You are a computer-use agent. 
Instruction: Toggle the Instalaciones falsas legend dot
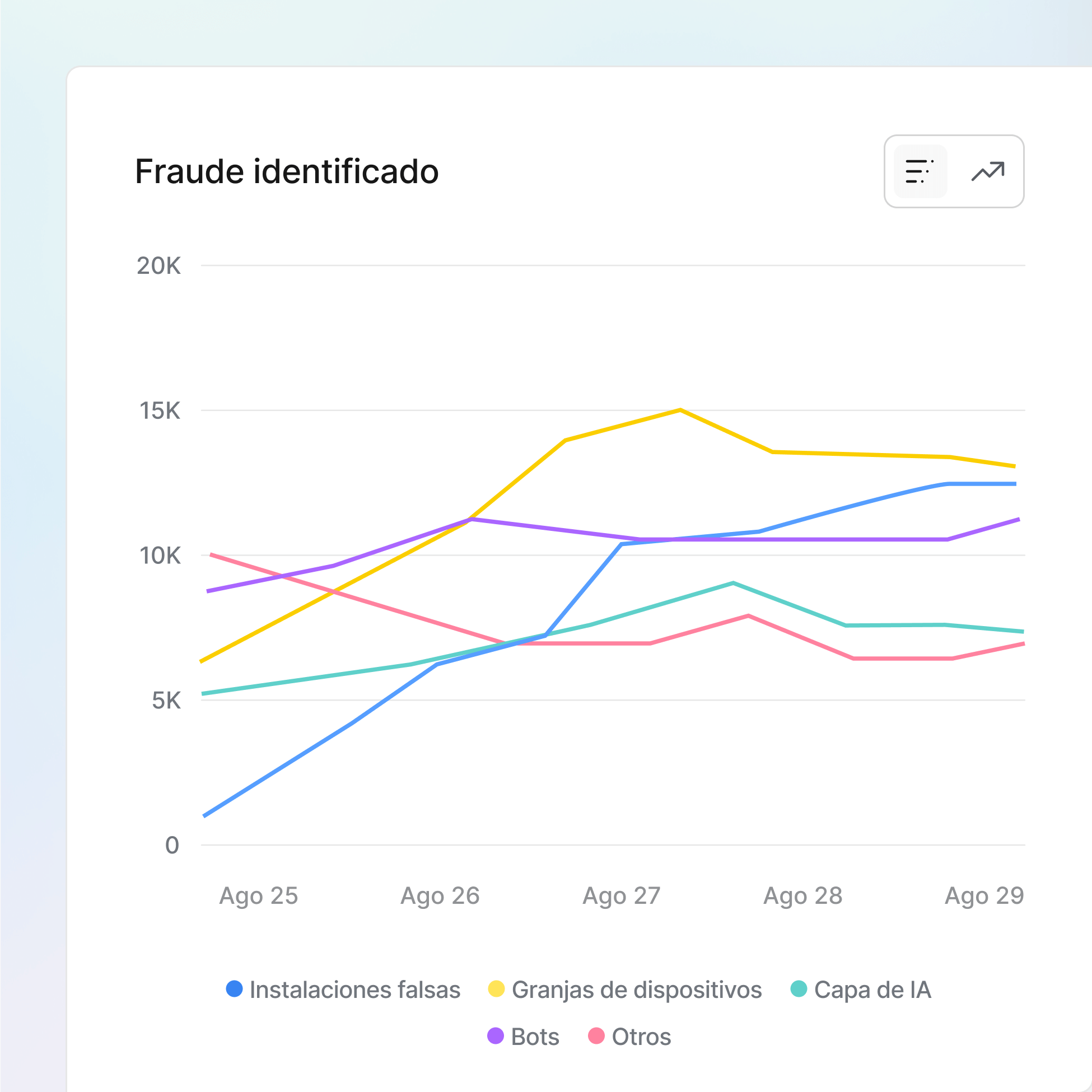pyautogui.click(x=234, y=988)
